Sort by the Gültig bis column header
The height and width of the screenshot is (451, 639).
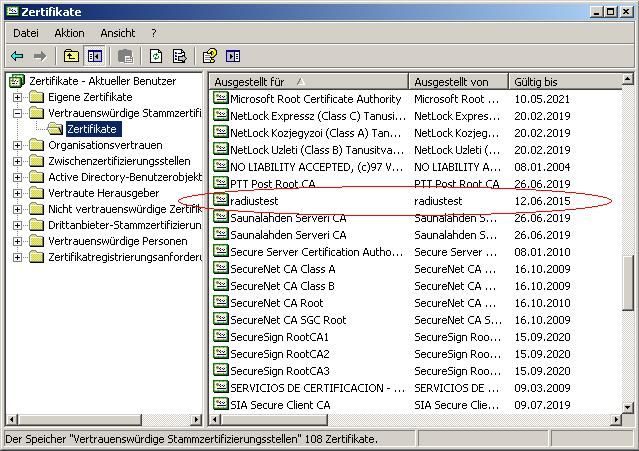pyautogui.click(x=565, y=81)
